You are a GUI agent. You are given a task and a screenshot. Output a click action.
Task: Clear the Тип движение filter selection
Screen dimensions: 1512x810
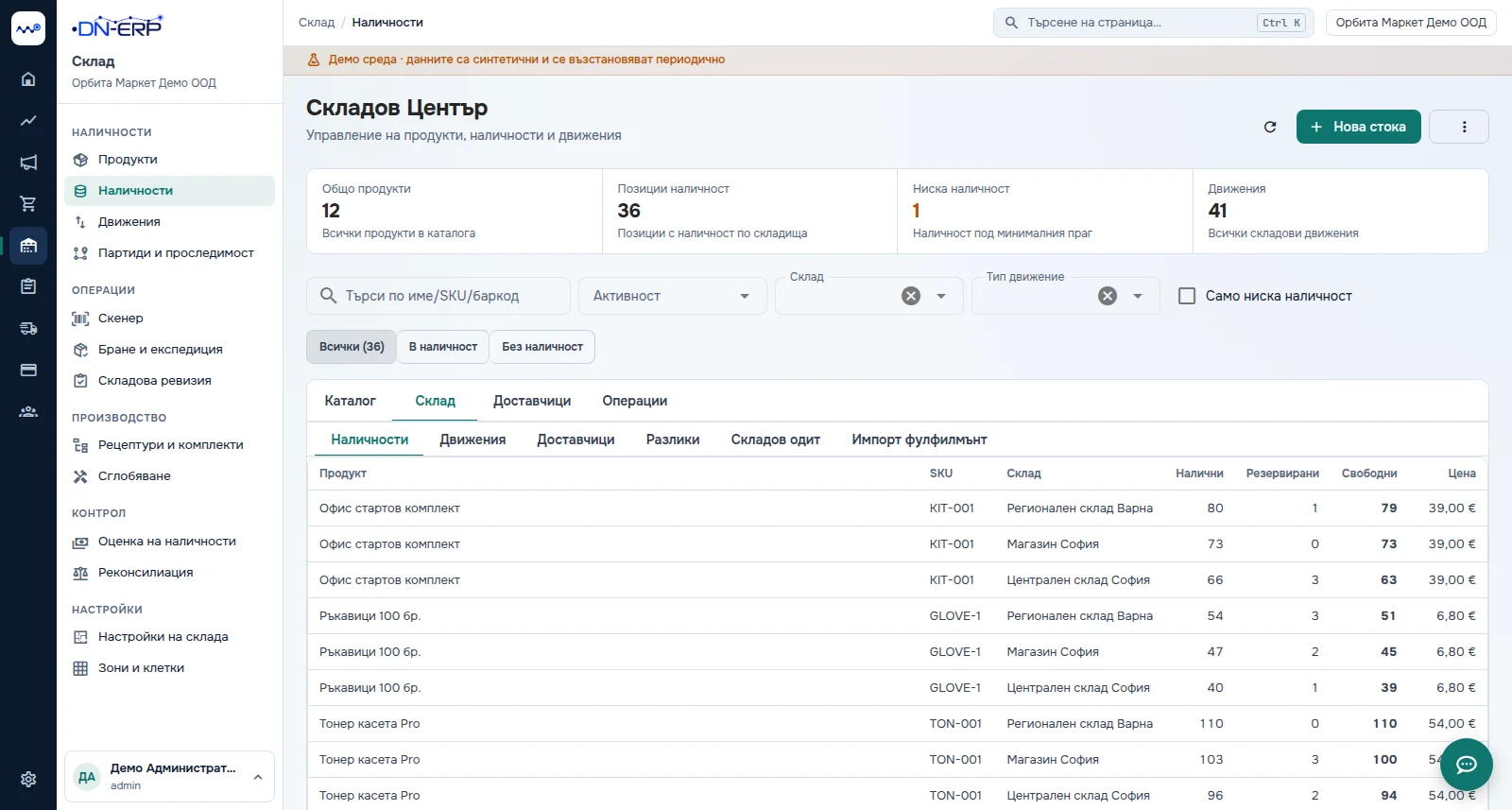(1108, 296)
